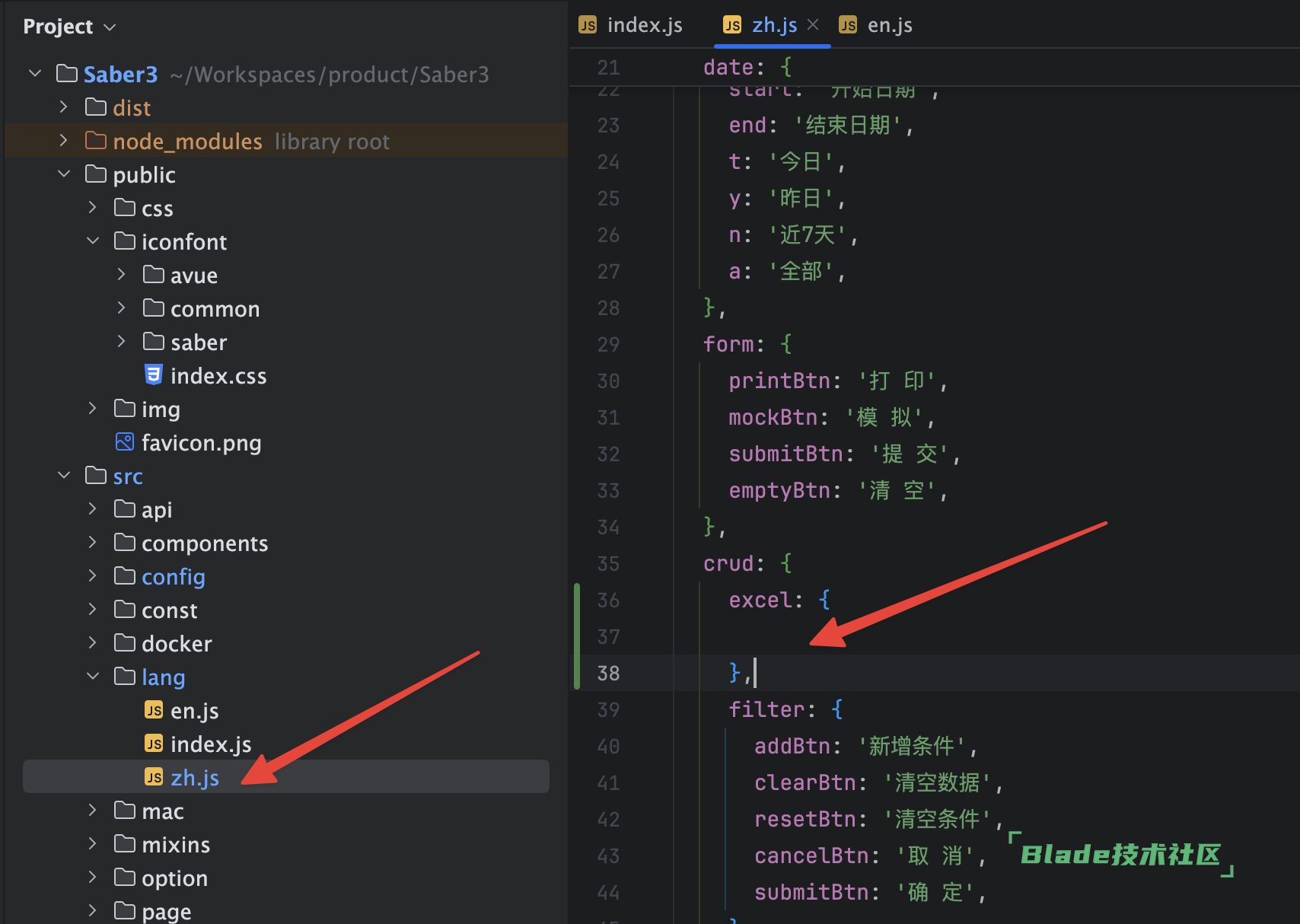Image resolution: width=1300 pixels, height=924 pixels.
Task: Expand the img folder chevron
Action: click(93, 409)
